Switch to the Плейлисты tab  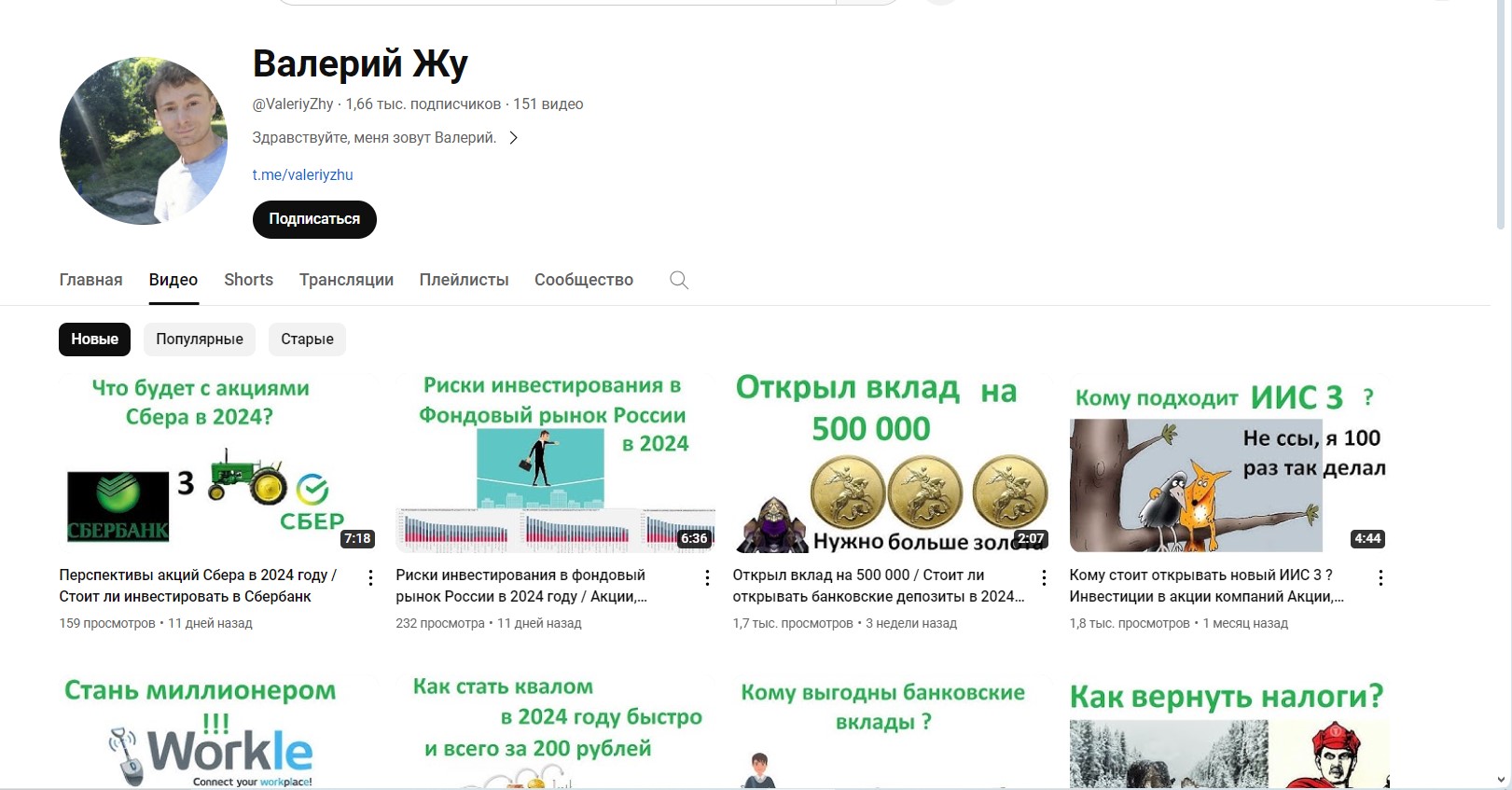[464, 280]
